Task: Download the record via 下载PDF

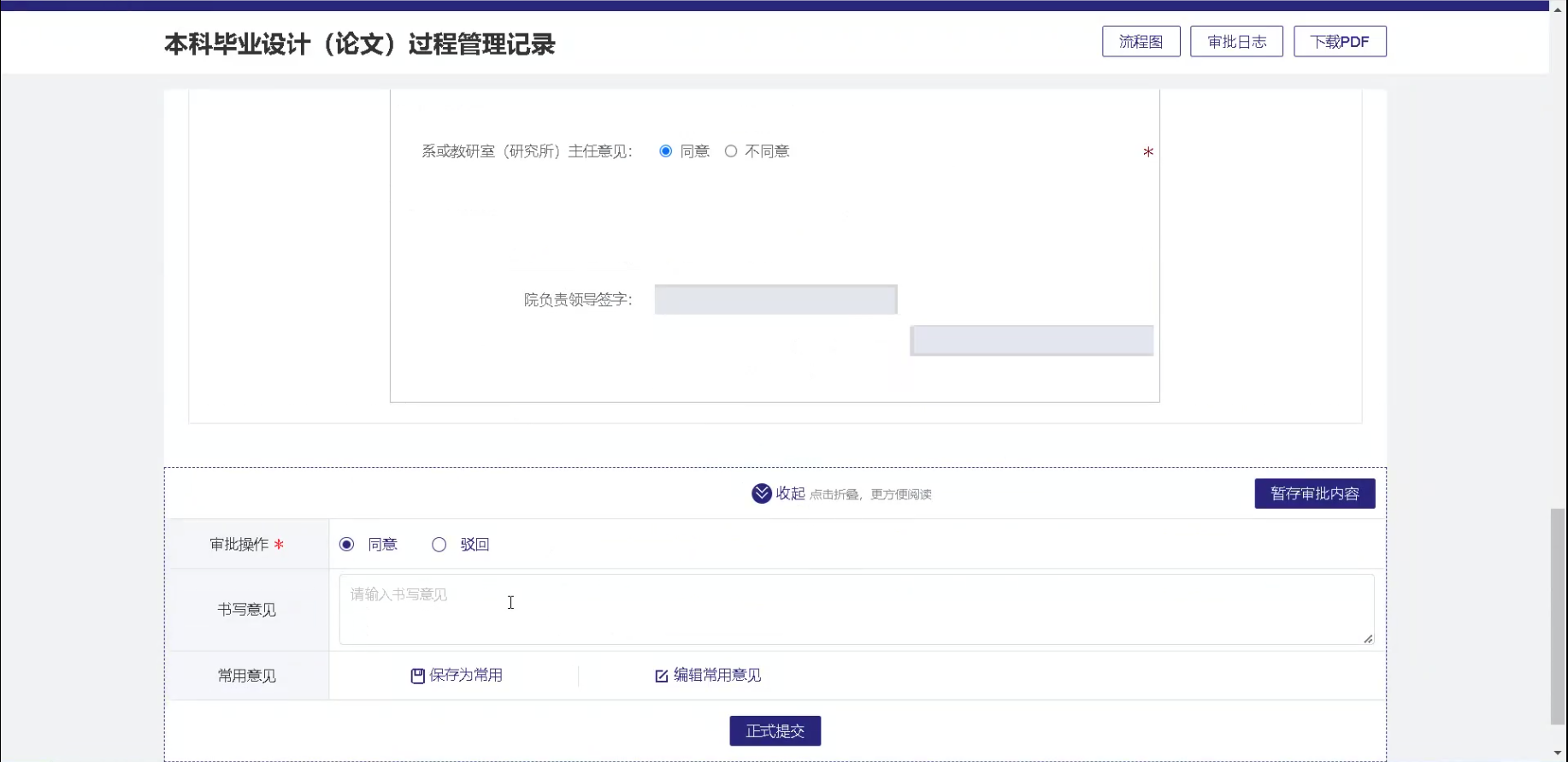Action: [x=1340, y=41]
